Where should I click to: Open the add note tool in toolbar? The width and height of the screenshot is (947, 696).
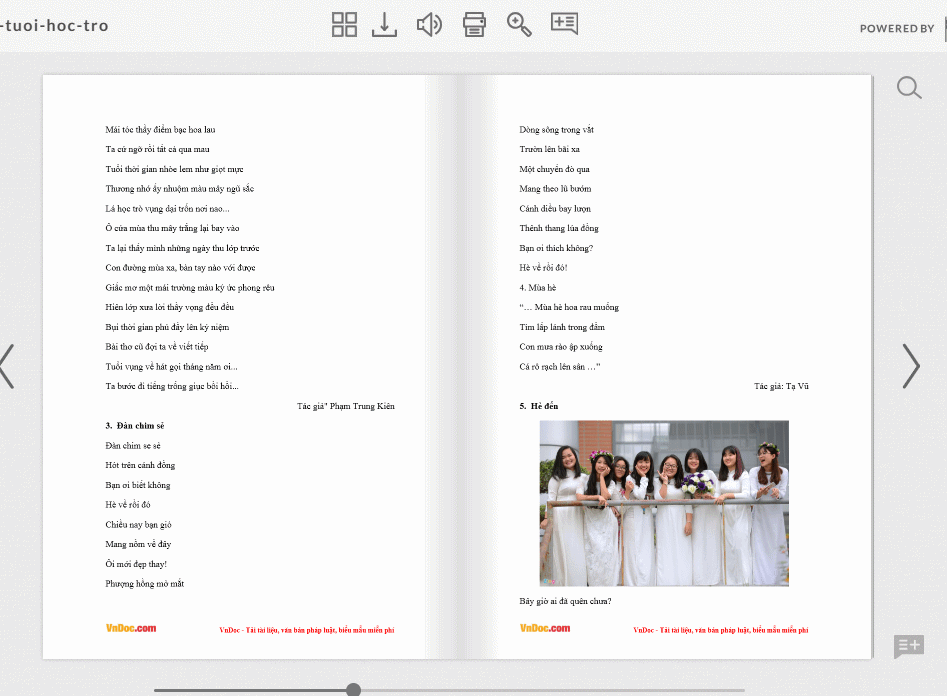pyautogui.click(x=565, y=24)
